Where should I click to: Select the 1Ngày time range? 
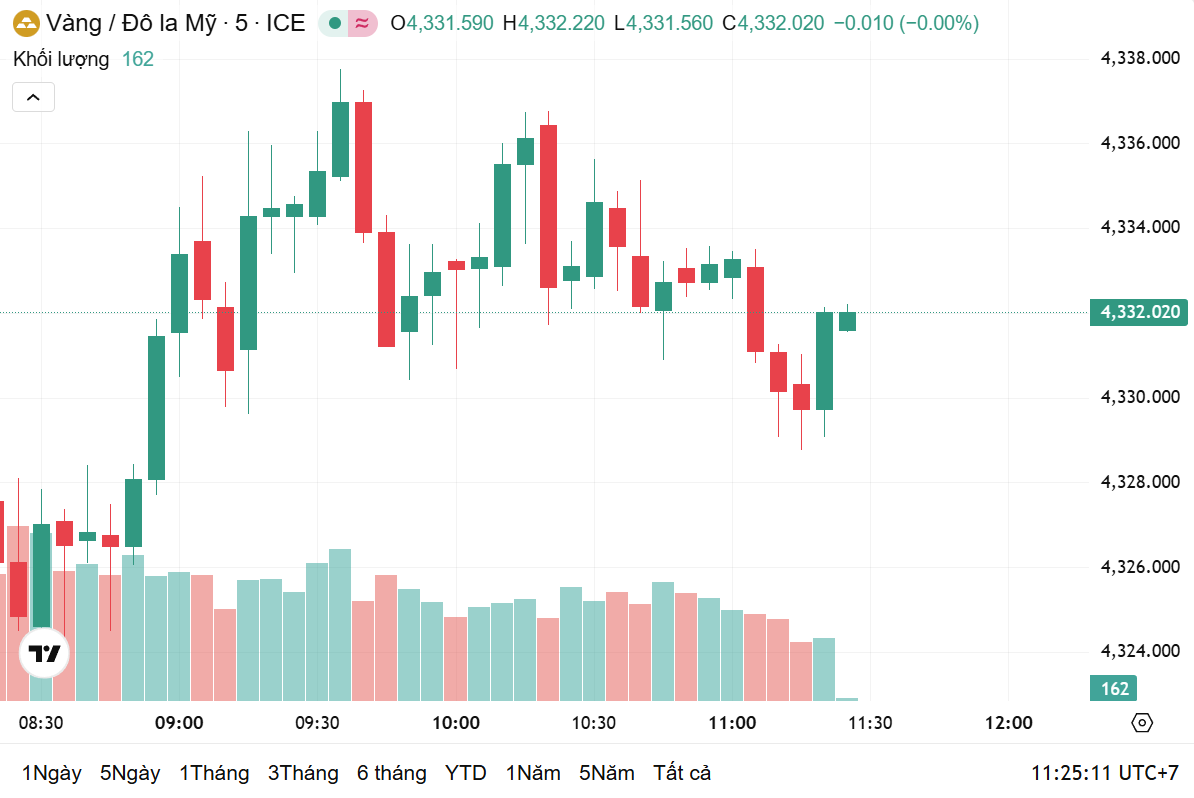[x=51, y=773]
